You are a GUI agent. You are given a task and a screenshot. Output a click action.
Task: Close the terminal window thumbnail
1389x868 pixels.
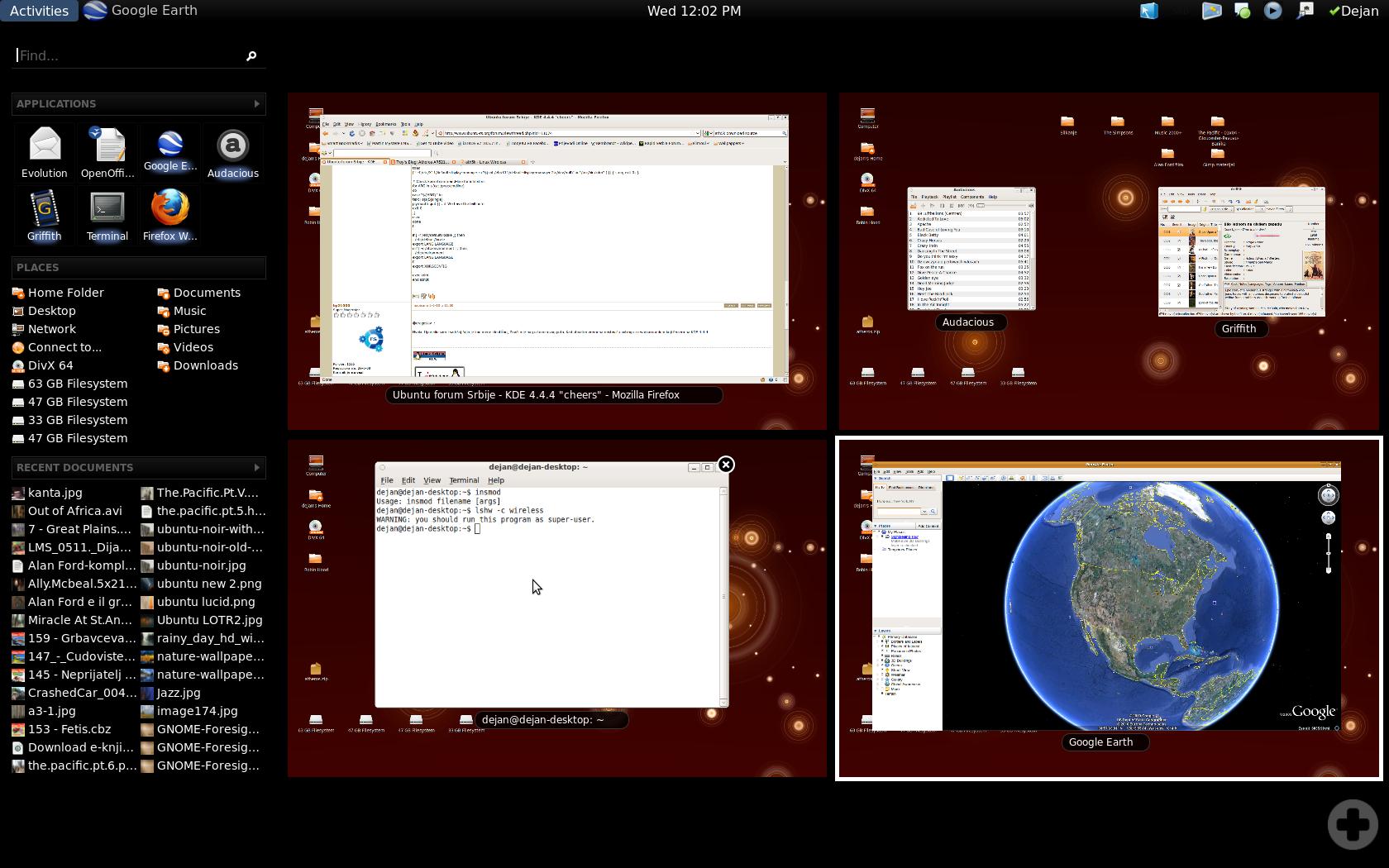[x=726, y=465]
